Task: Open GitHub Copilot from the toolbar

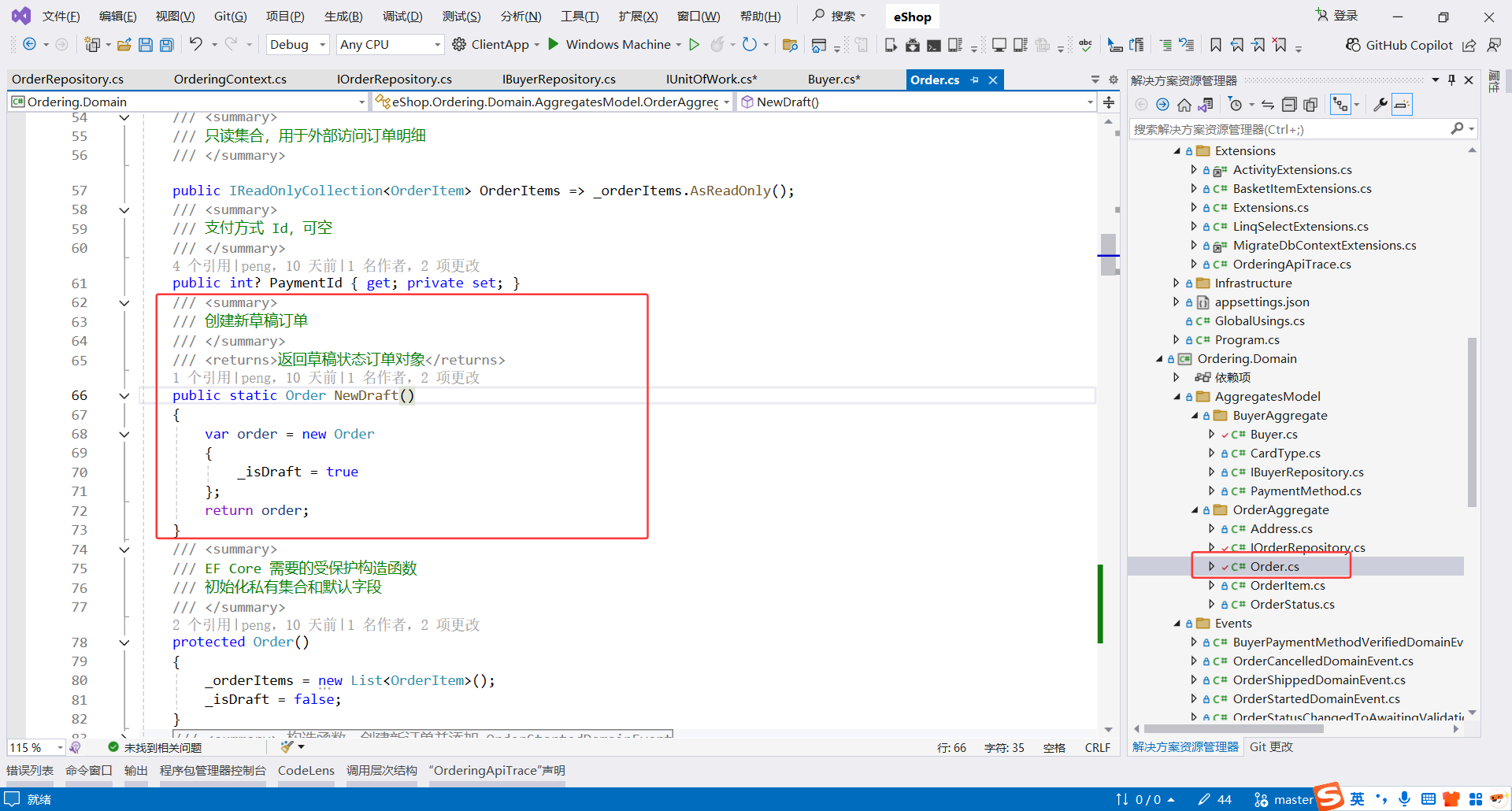Action: [x=1399, y=45]
